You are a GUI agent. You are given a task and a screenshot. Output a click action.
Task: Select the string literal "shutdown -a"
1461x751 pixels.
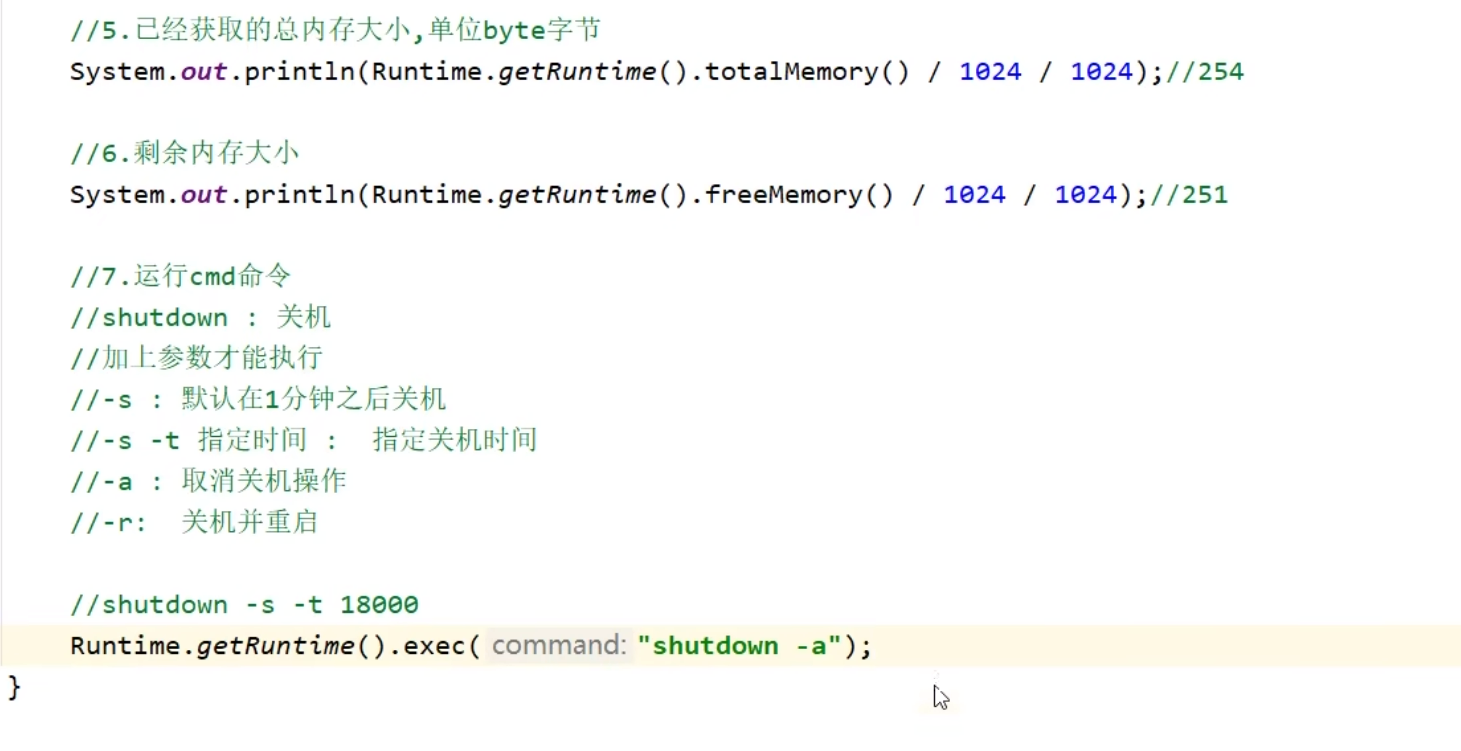click(x=740, y=645)
